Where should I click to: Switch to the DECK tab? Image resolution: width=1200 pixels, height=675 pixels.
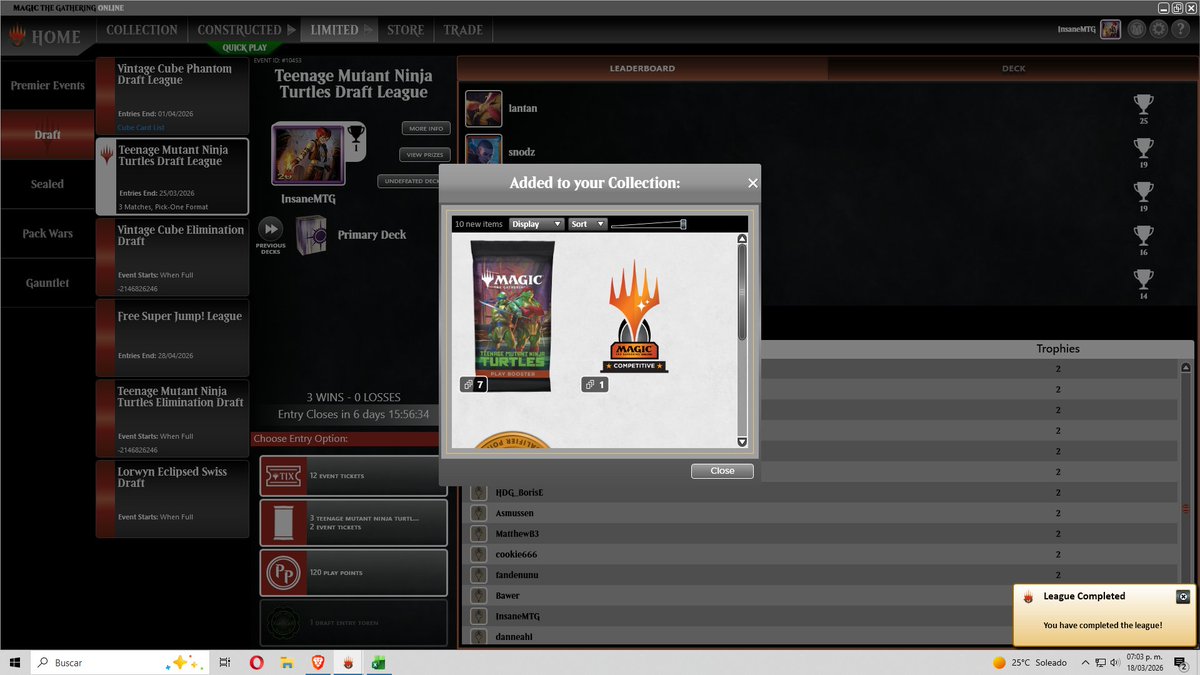click(x=1013, y=68)
